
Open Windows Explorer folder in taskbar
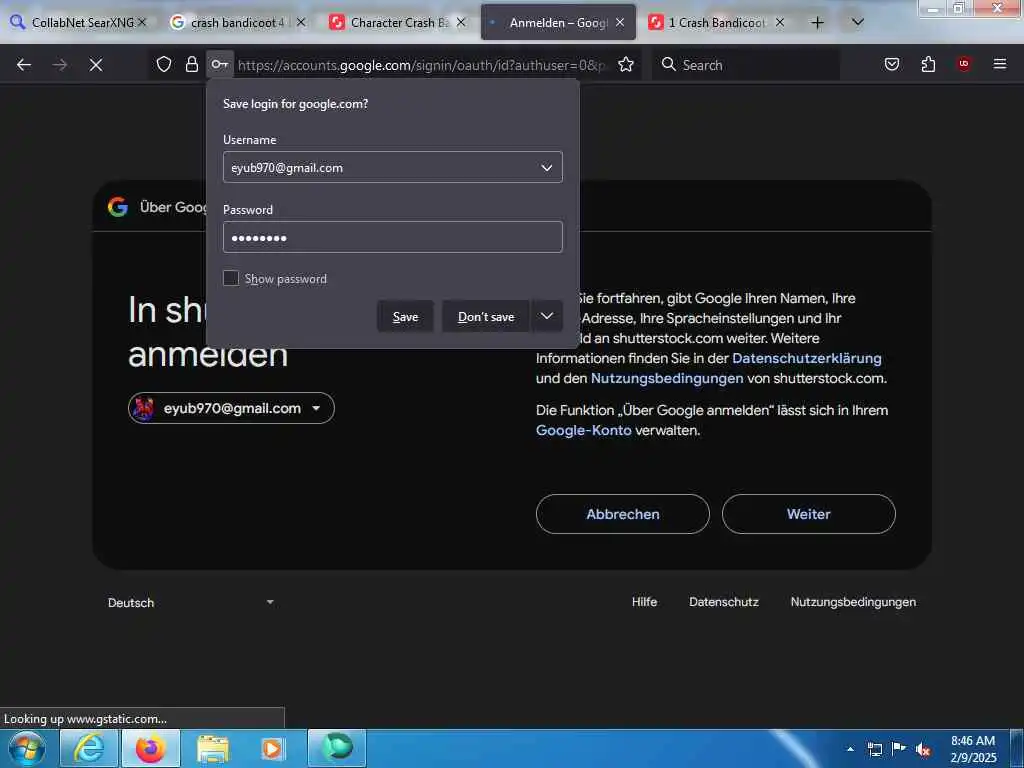point(212,748)
